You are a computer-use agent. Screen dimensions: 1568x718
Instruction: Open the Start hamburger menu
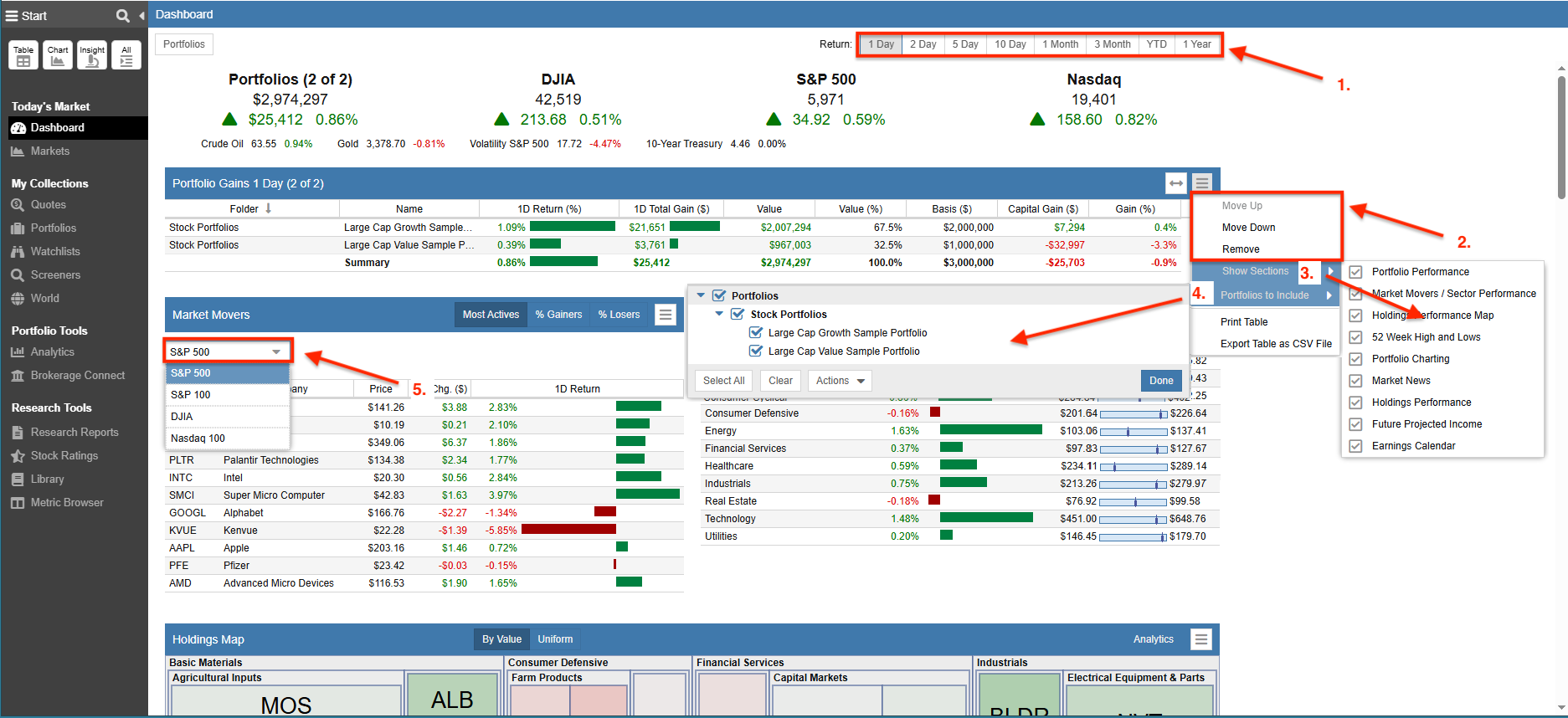12,15
